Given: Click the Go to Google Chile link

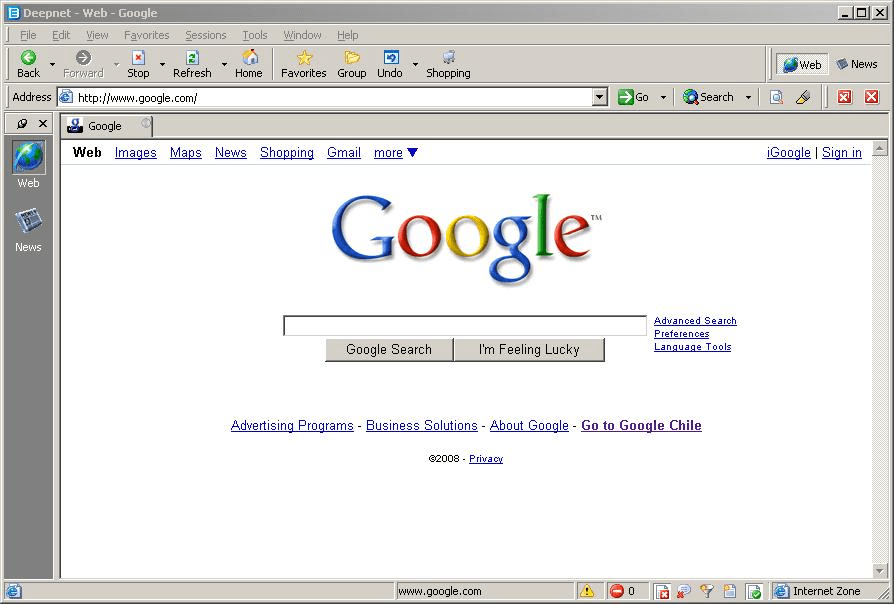Looking at the screenshot, I should (x=641, y=425).
